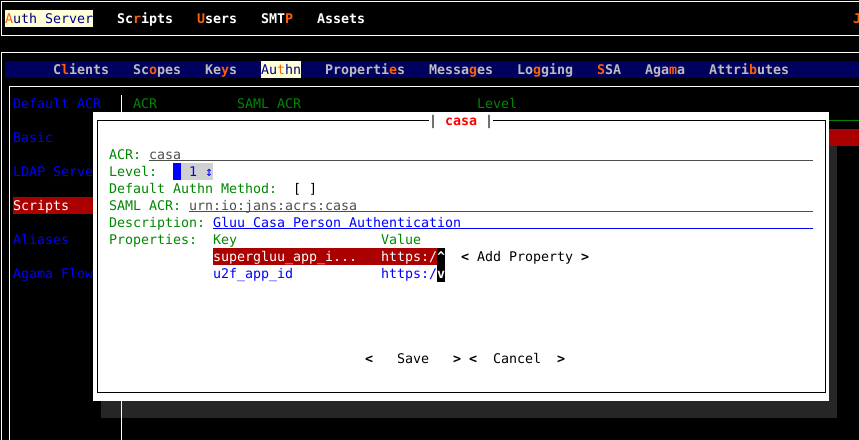The height and width of the screenshot is (440, 859).
Task: Cancel the casa dialog
Action: [516, 358]
